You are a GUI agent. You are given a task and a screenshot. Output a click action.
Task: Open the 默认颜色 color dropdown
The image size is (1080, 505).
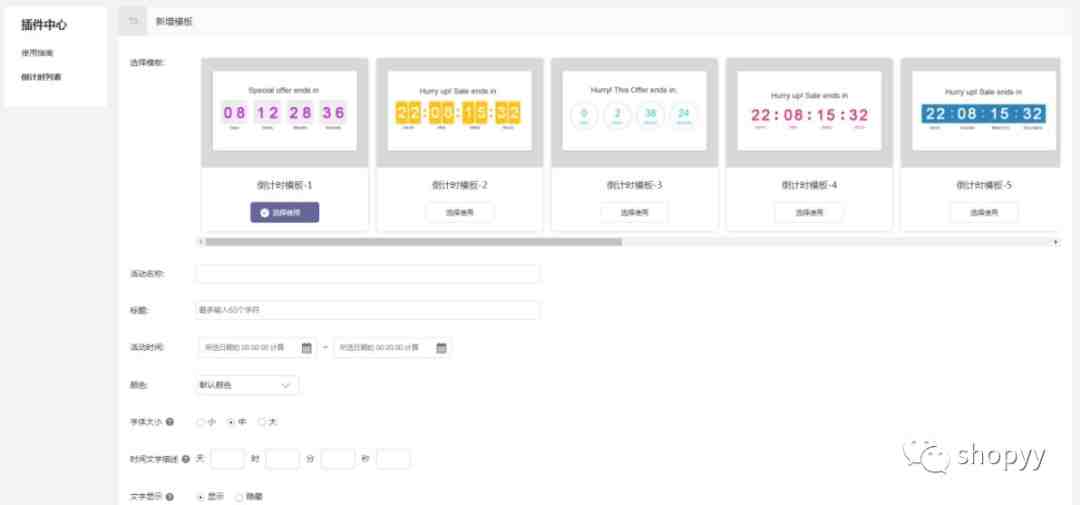tap(247, 385)
